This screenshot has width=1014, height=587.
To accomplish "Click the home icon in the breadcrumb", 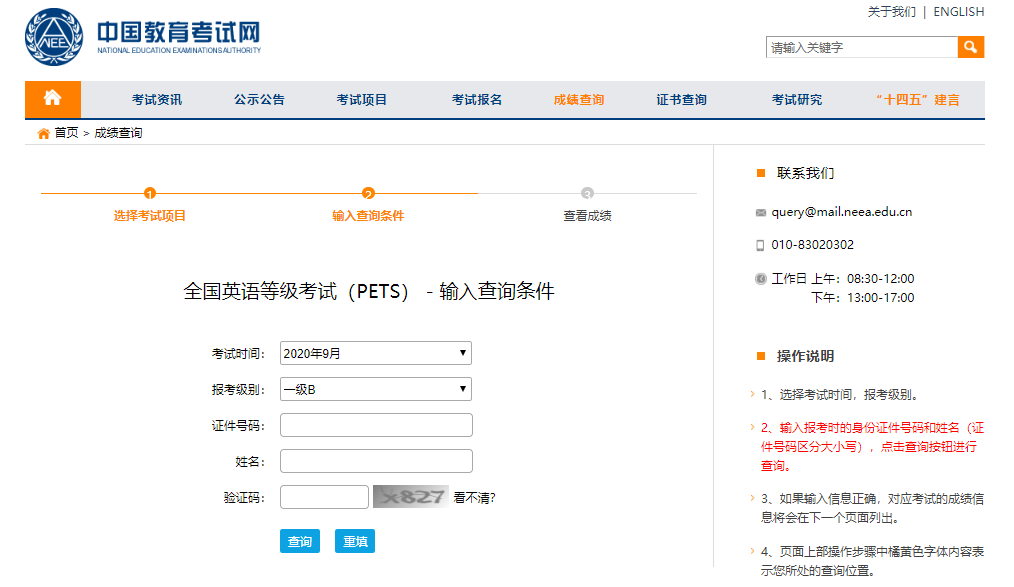I will point(40,131).
